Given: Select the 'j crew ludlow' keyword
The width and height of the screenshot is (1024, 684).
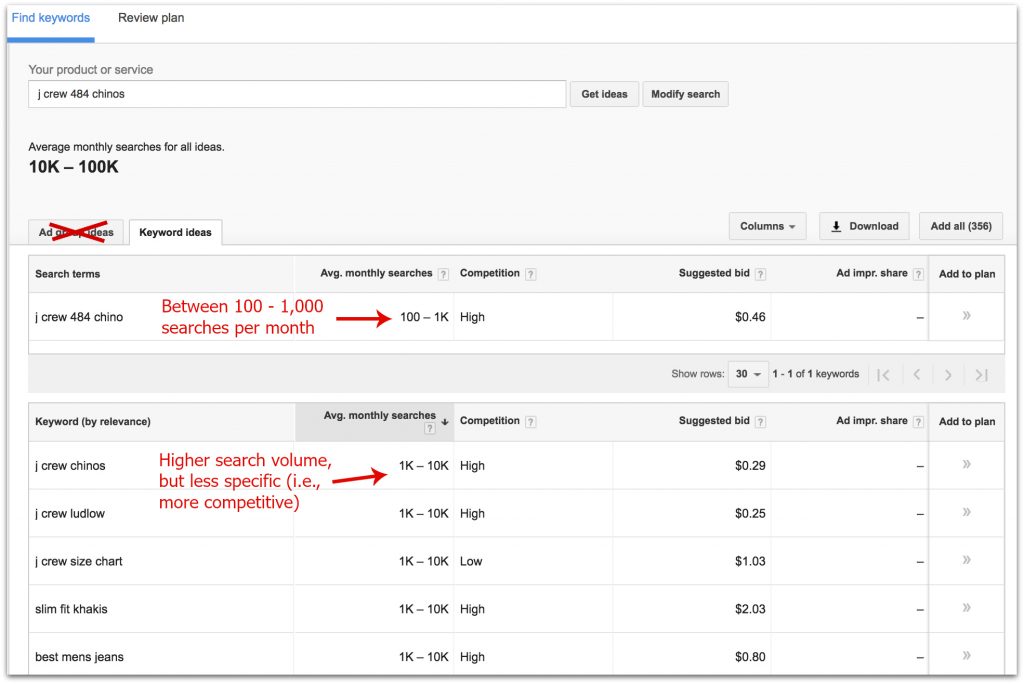Looking at the screenshot, I should (x=70, y=513).
